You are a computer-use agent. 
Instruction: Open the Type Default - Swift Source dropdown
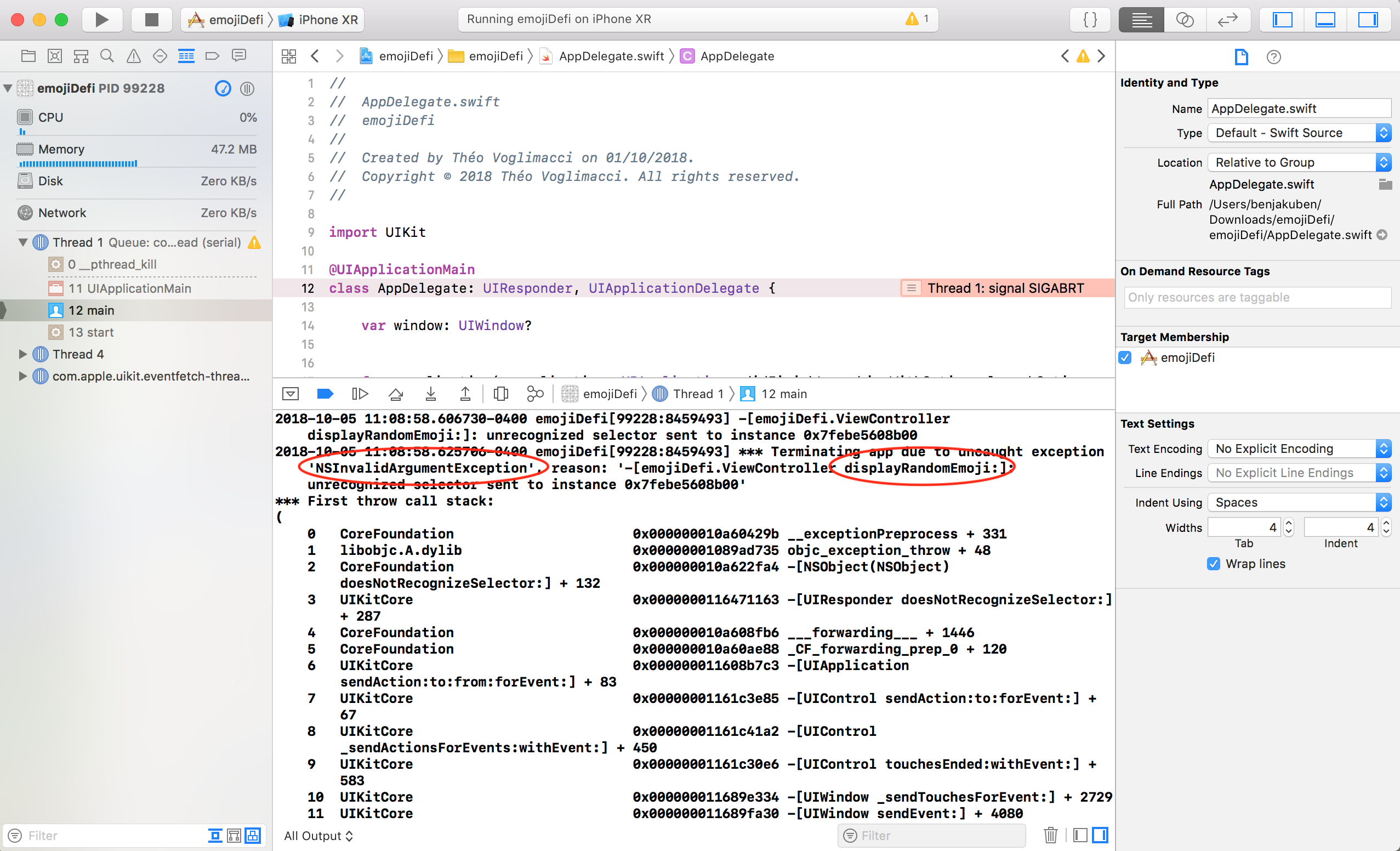point(1299,133)
